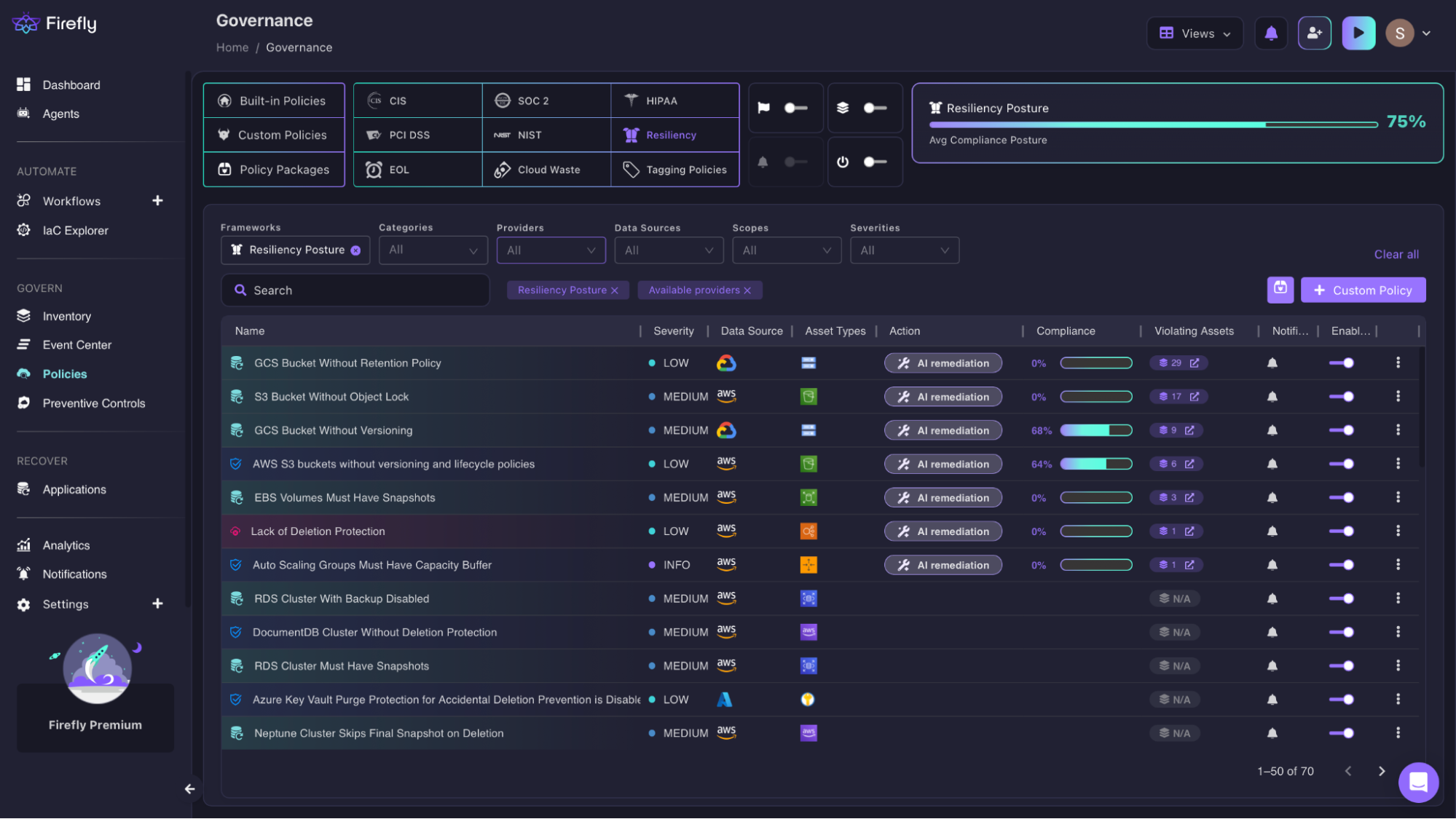
Task: Sort by the Severity column header
Action: tap(673, 331)
